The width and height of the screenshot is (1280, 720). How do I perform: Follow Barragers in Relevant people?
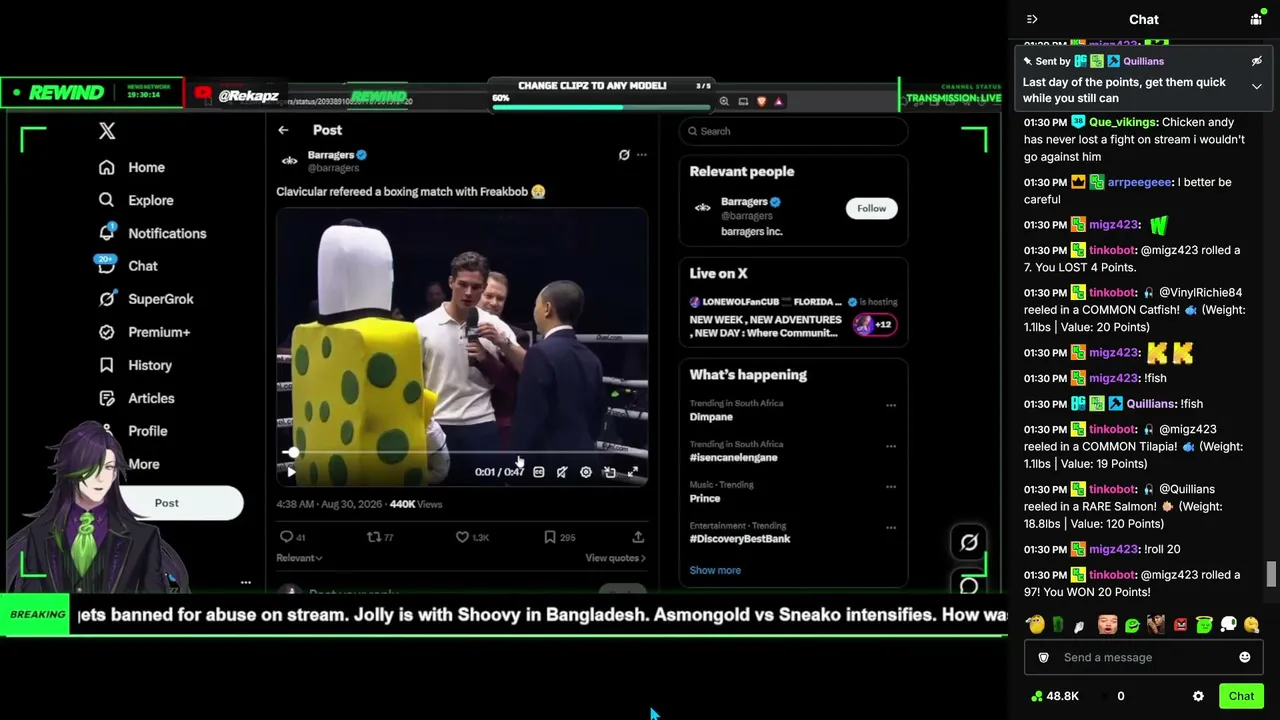point(871,208)
